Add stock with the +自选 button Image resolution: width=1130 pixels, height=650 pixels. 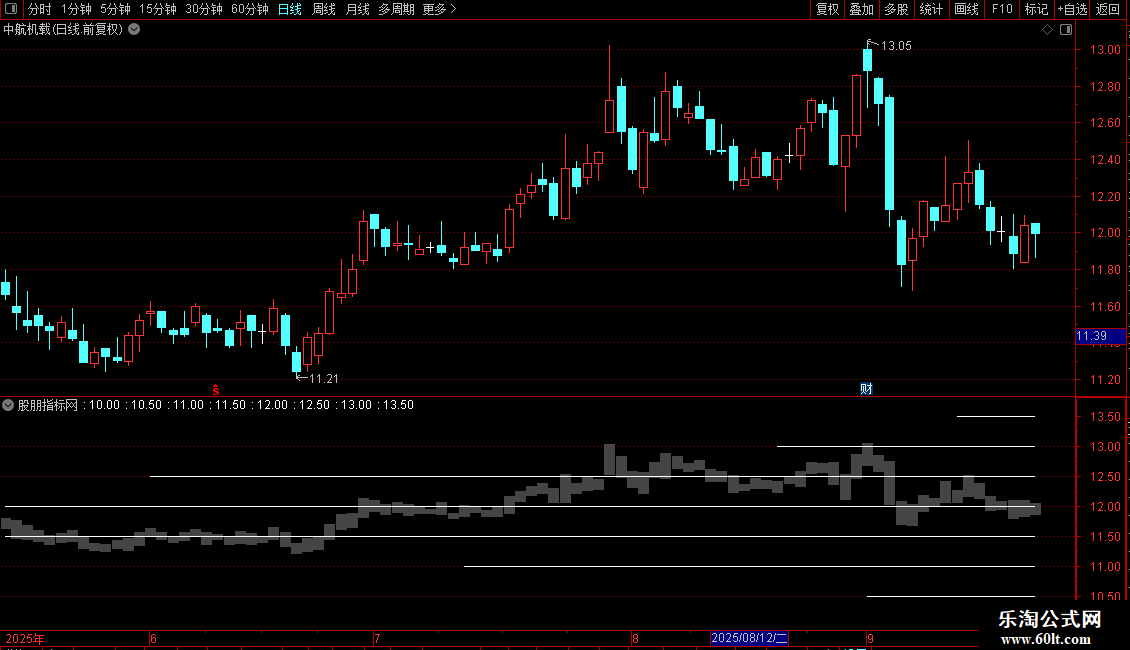point(1072,9)
